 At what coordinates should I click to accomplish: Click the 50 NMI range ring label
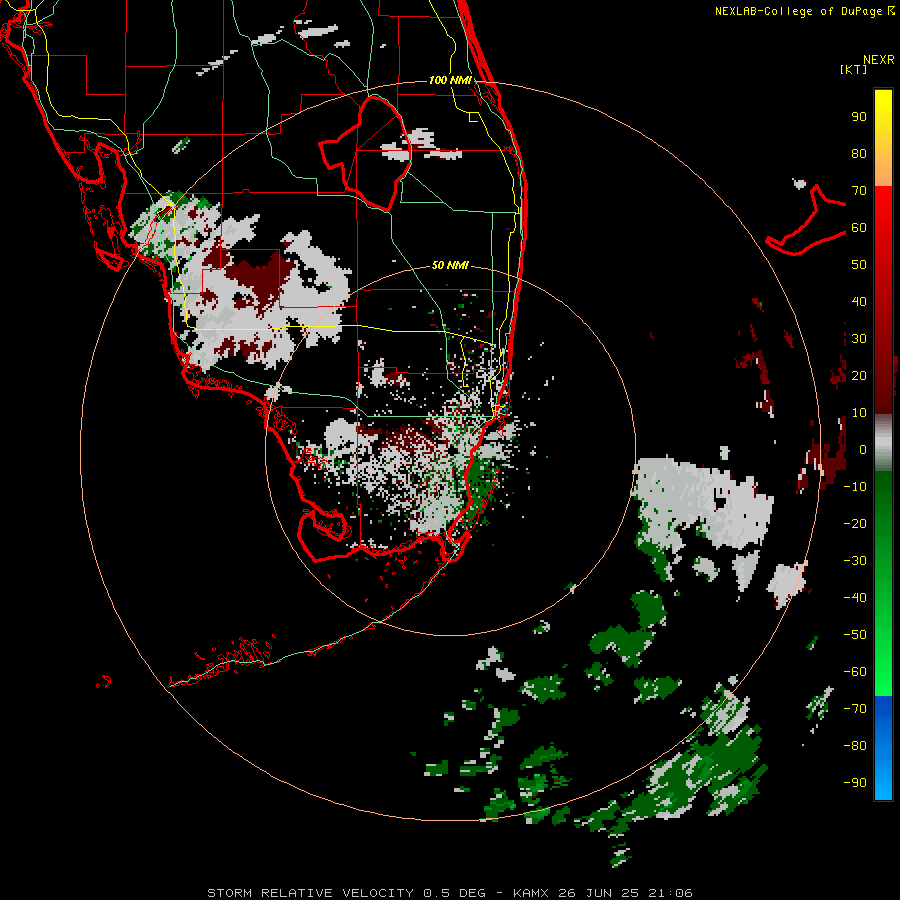pos(450,265)
